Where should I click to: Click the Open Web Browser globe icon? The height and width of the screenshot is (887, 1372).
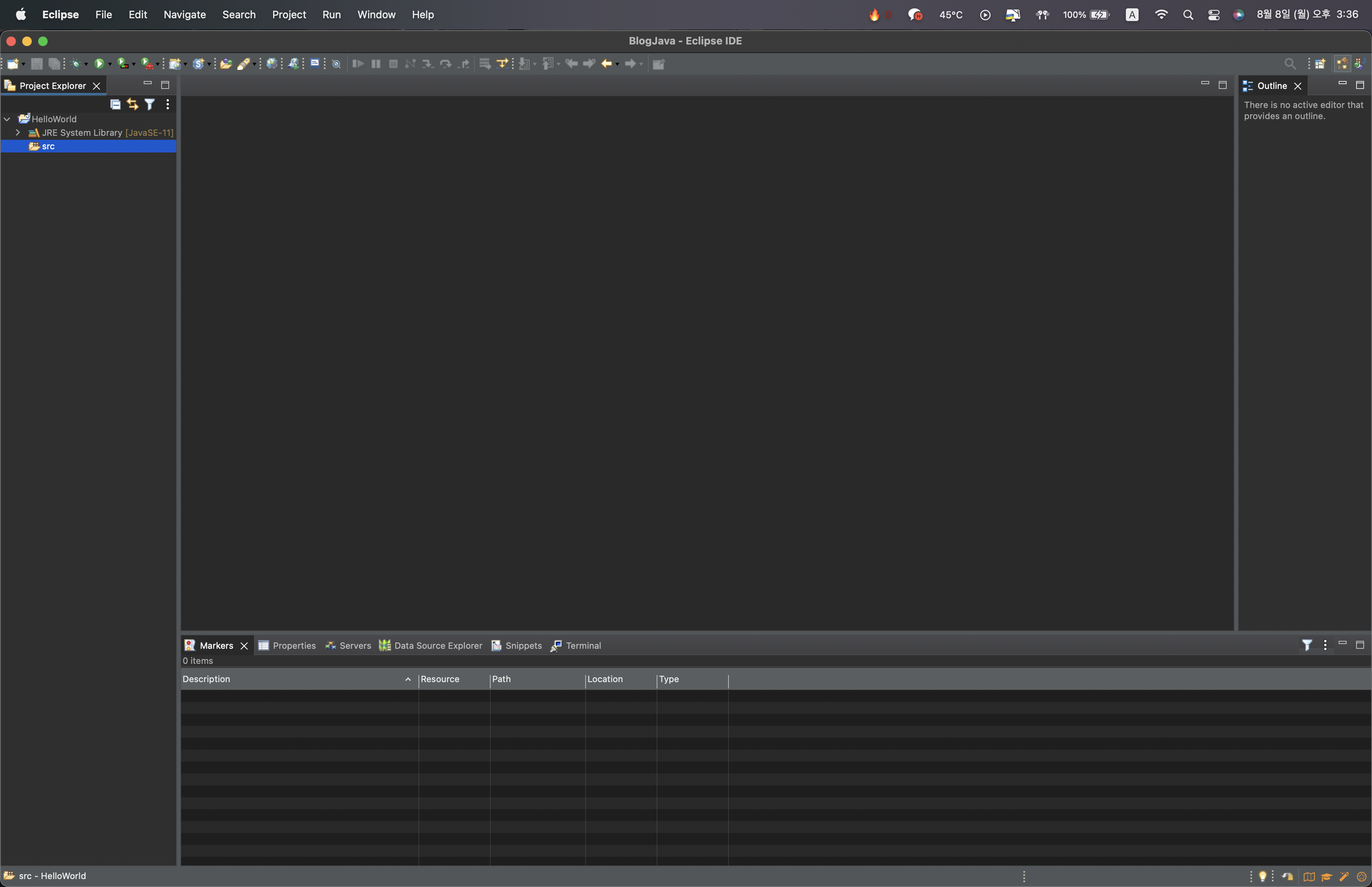(272, 64)
